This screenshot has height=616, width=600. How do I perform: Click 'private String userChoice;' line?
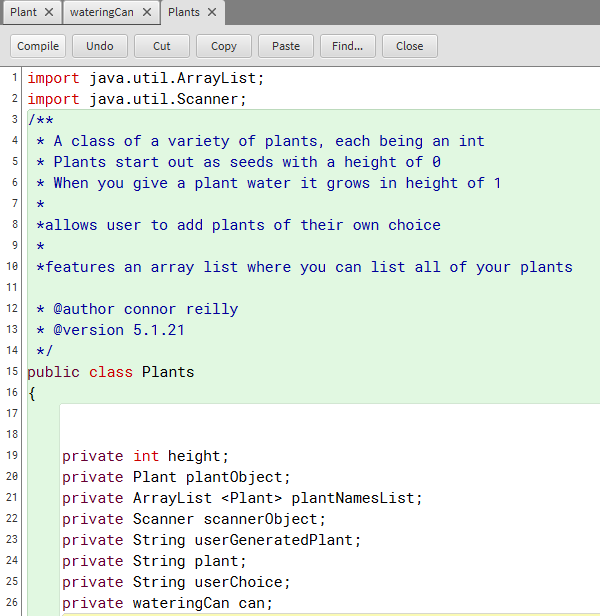pyautogui.click(x=176, y=582)
